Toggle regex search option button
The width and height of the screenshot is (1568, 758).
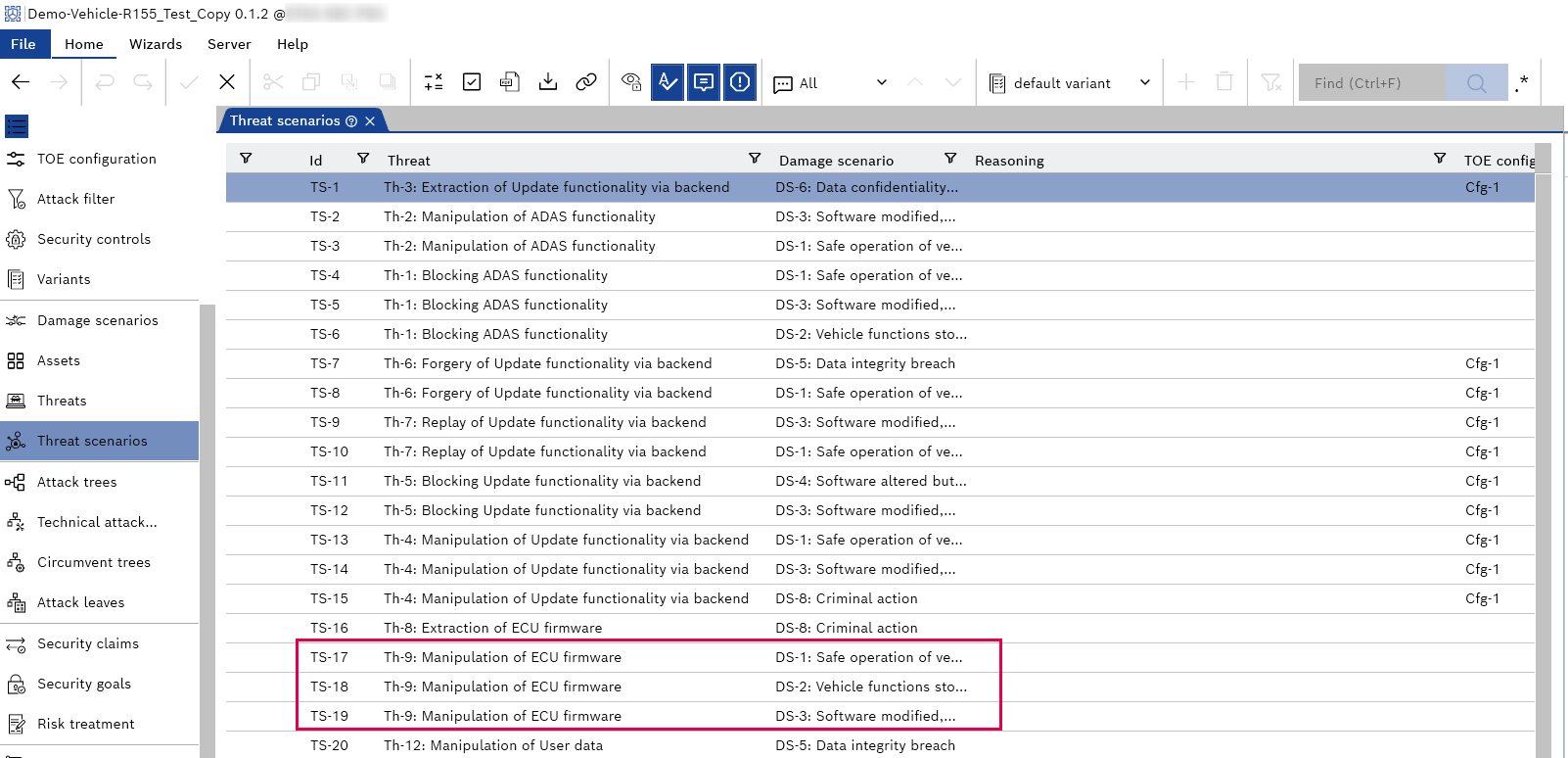[x=1521, y=83]
